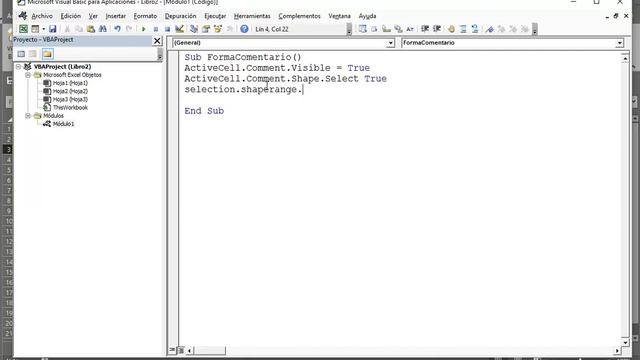The image size is (640, 360).
Task: Collapse the Microsoft Excel Objetos folder
Action: point(28,75)
